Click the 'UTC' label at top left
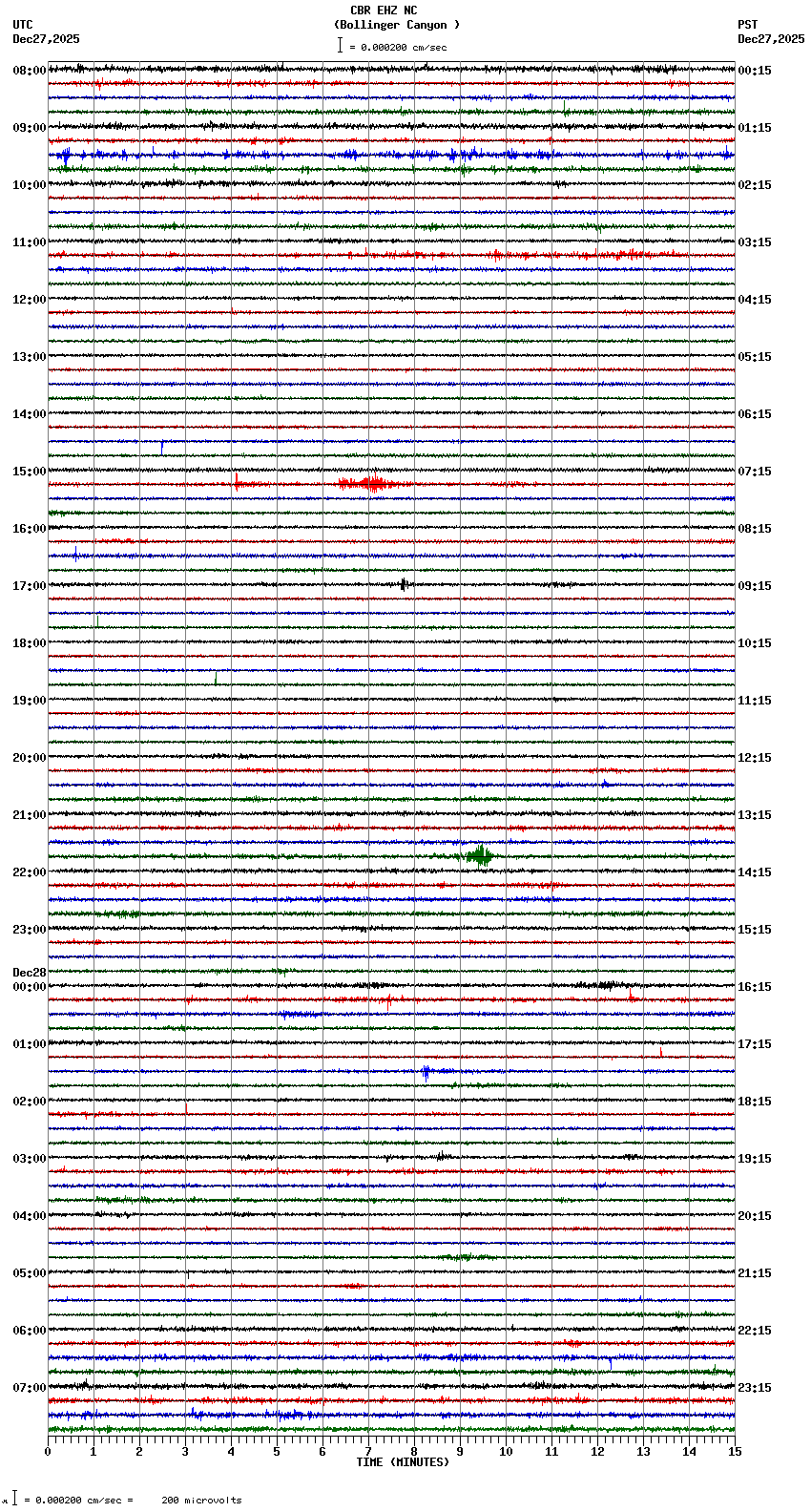Viewport: 811px width, 1512px height. pyautogui.click(x=23, y=25)
